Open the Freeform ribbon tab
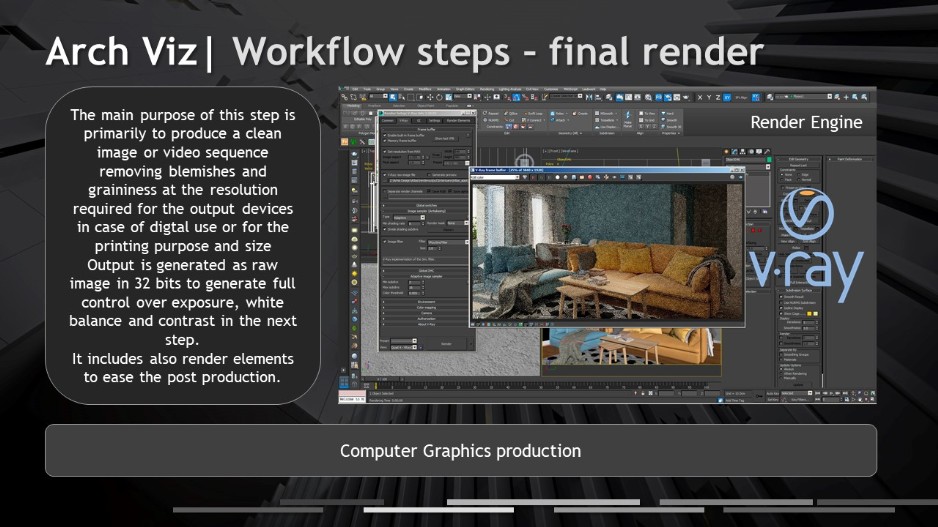Viewport: 938px width, 527px height. (374, 106)
